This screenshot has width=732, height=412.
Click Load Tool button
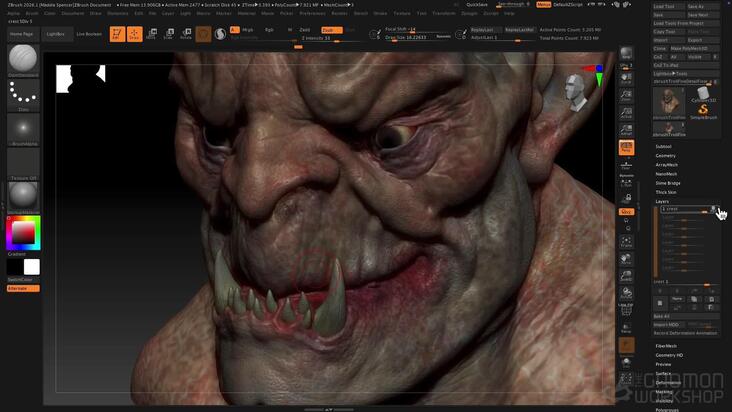pos(669,7)
